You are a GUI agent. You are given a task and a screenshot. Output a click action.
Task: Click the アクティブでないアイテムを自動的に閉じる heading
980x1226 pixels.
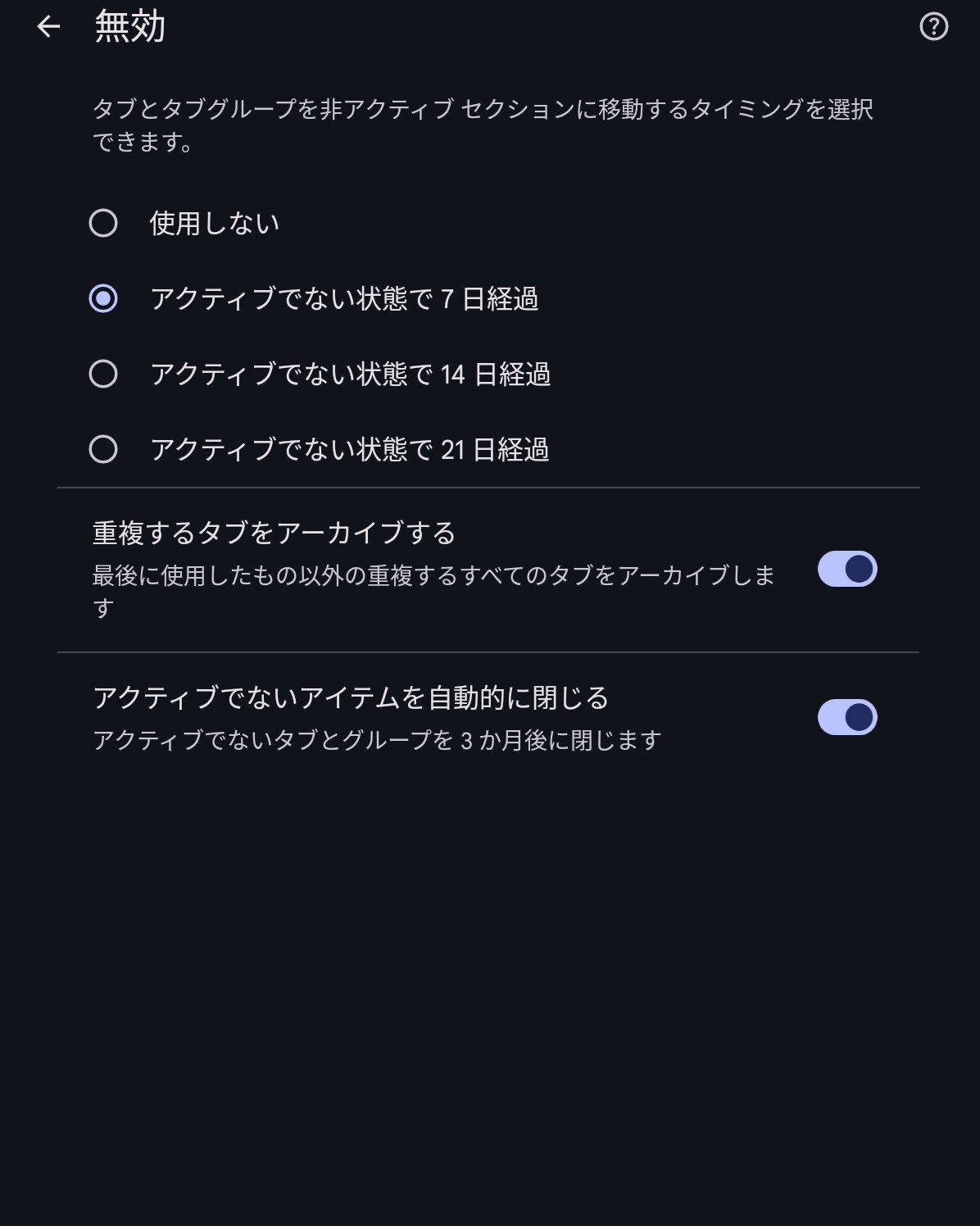click(351, 698)
